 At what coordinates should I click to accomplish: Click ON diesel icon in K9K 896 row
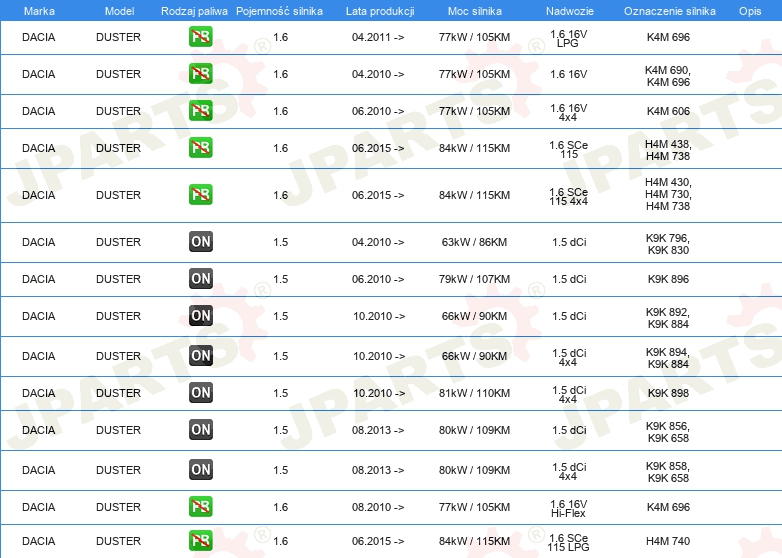coord(200,278)
